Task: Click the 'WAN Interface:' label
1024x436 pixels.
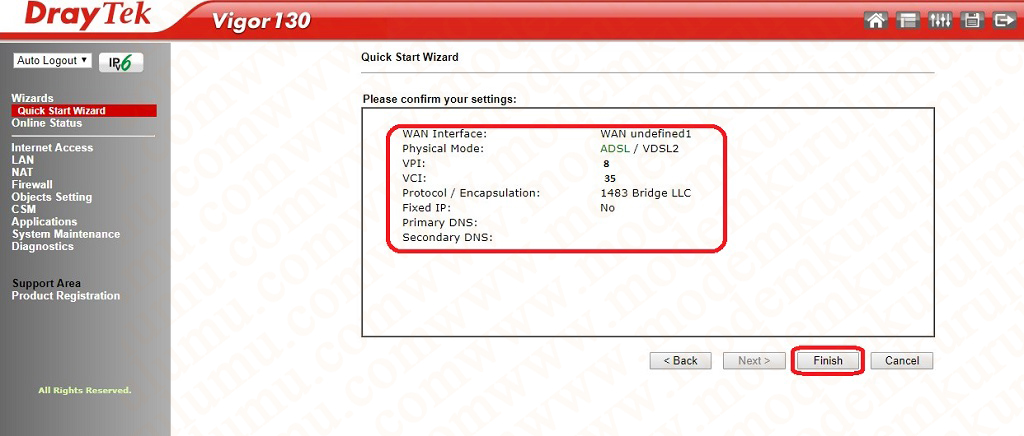Action: (x=445, y=134)
